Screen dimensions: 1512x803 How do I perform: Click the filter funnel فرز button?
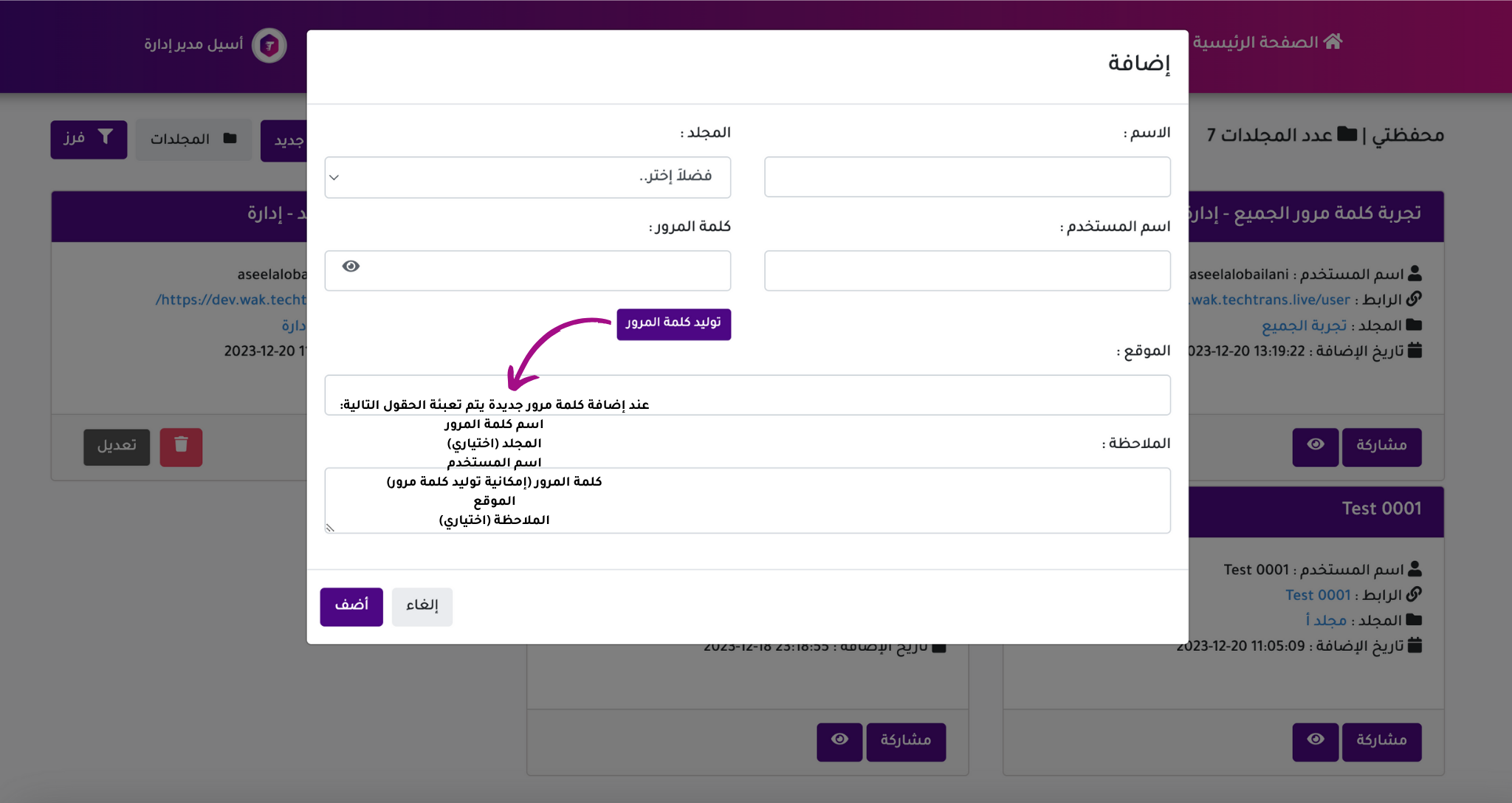[89, 139]
